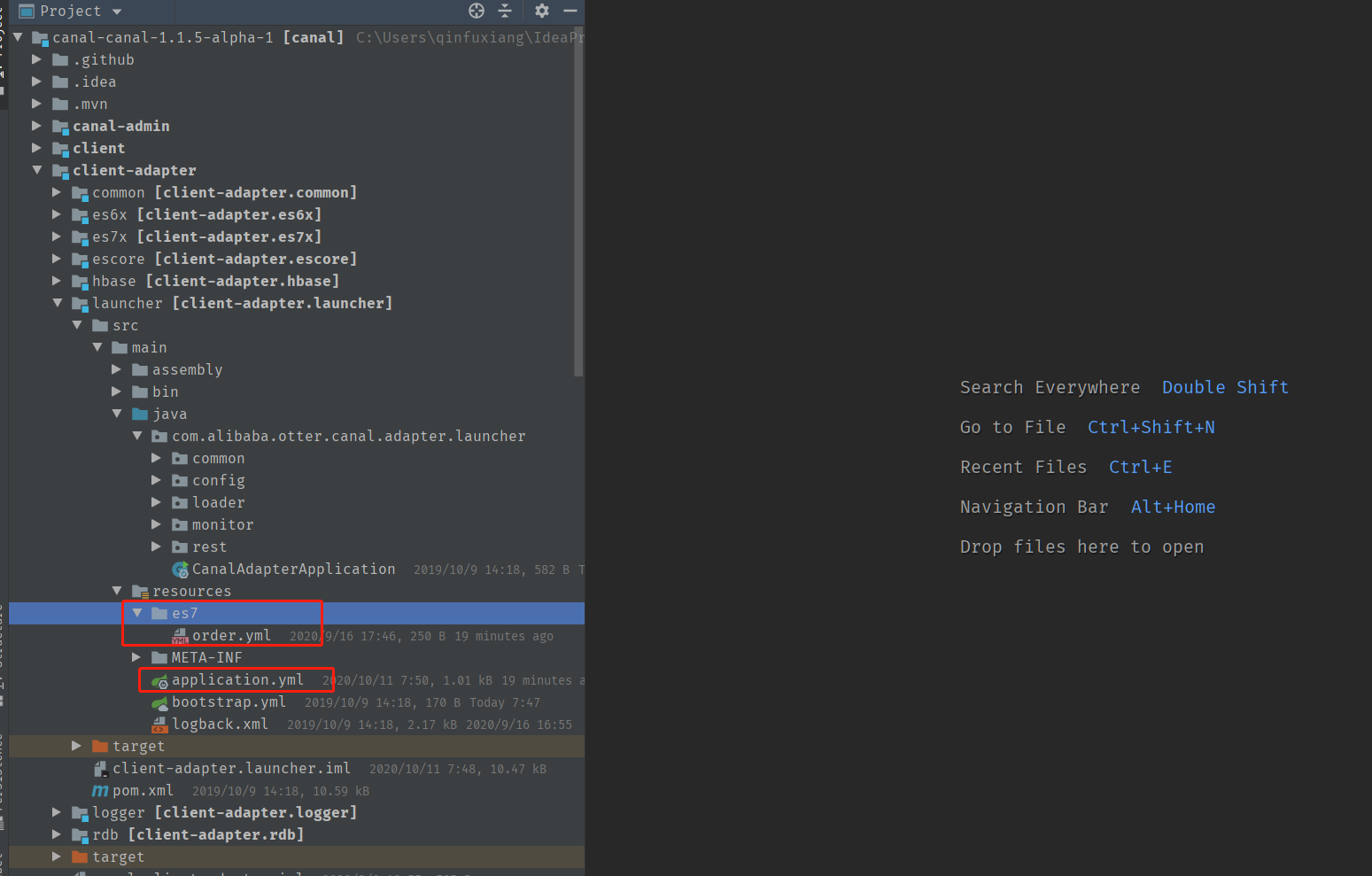Click the canal-admin module folder icon
This screenshot has width=1372, height=876.
coord(60,127)
